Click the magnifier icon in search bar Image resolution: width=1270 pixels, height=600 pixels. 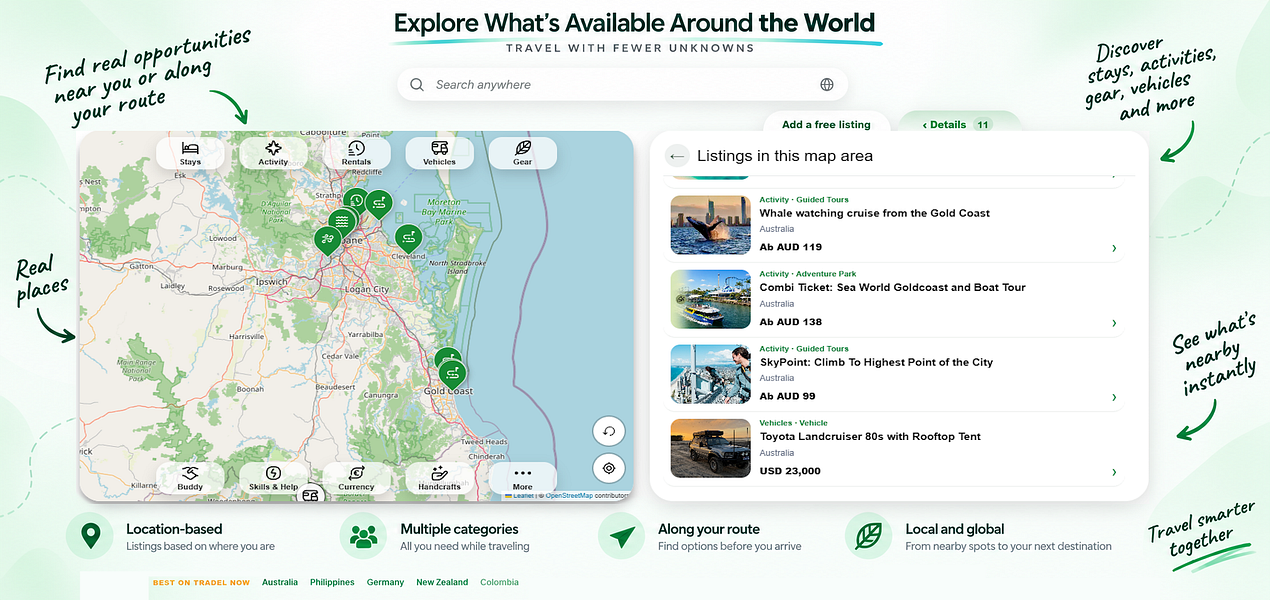(417, 85)
